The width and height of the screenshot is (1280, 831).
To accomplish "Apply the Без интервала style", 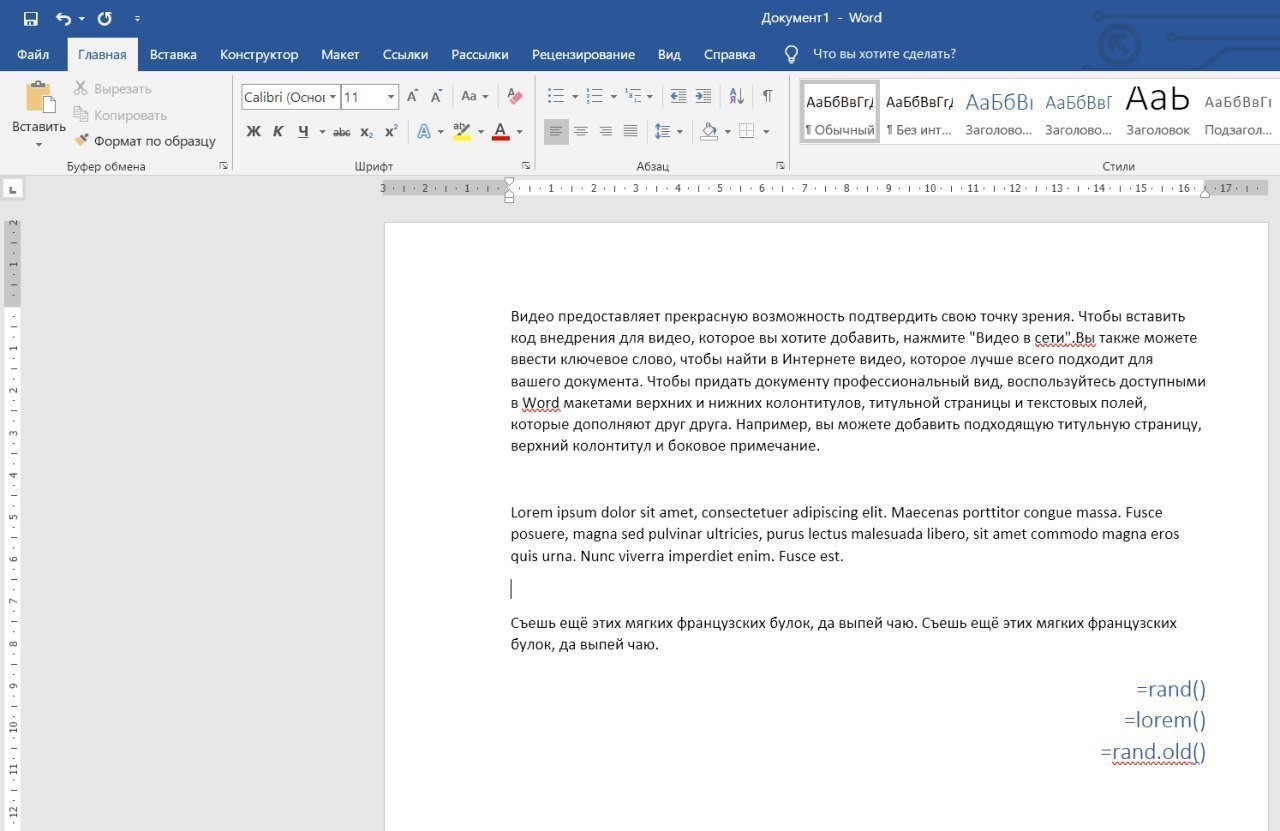I will (919, 111).
